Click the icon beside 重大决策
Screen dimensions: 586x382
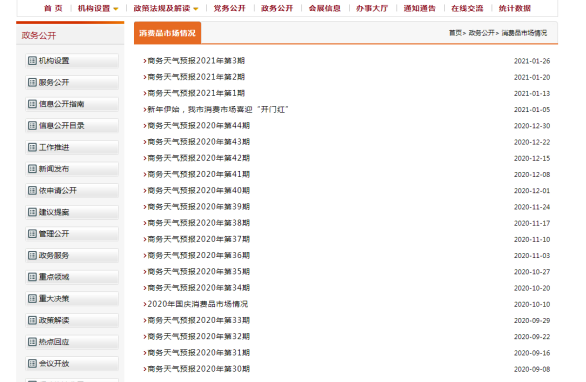point(33,299)
